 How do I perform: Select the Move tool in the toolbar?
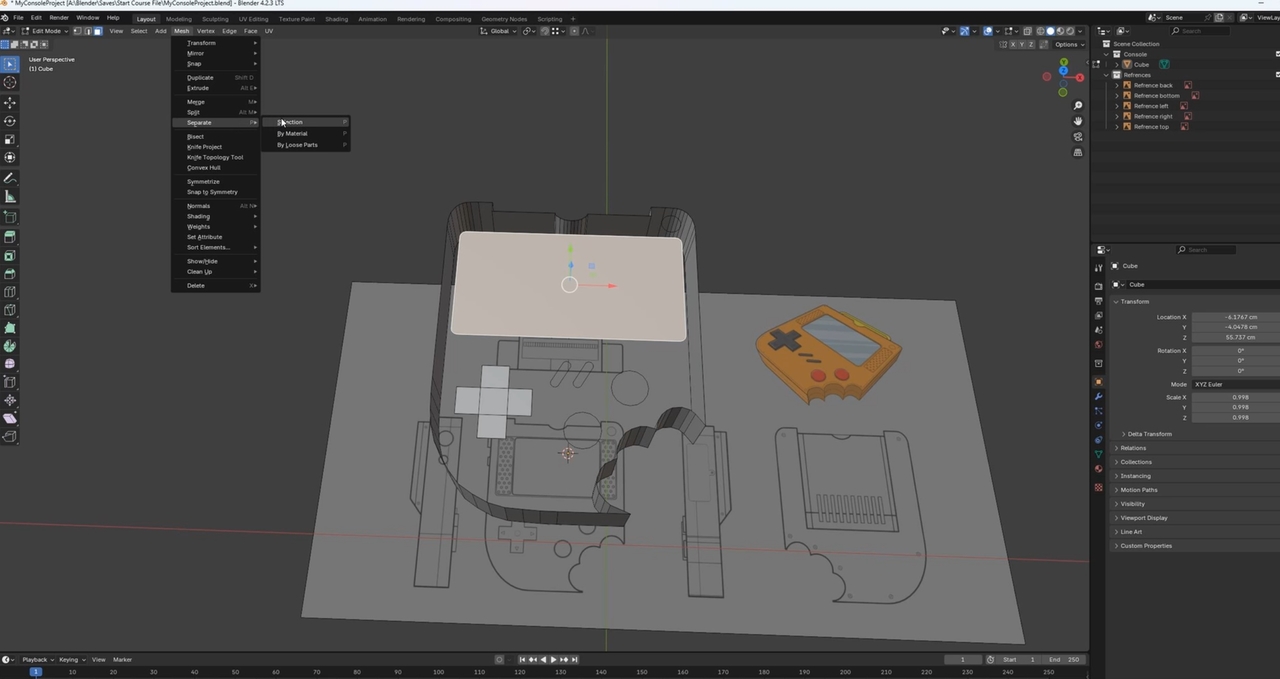point(10,103)
